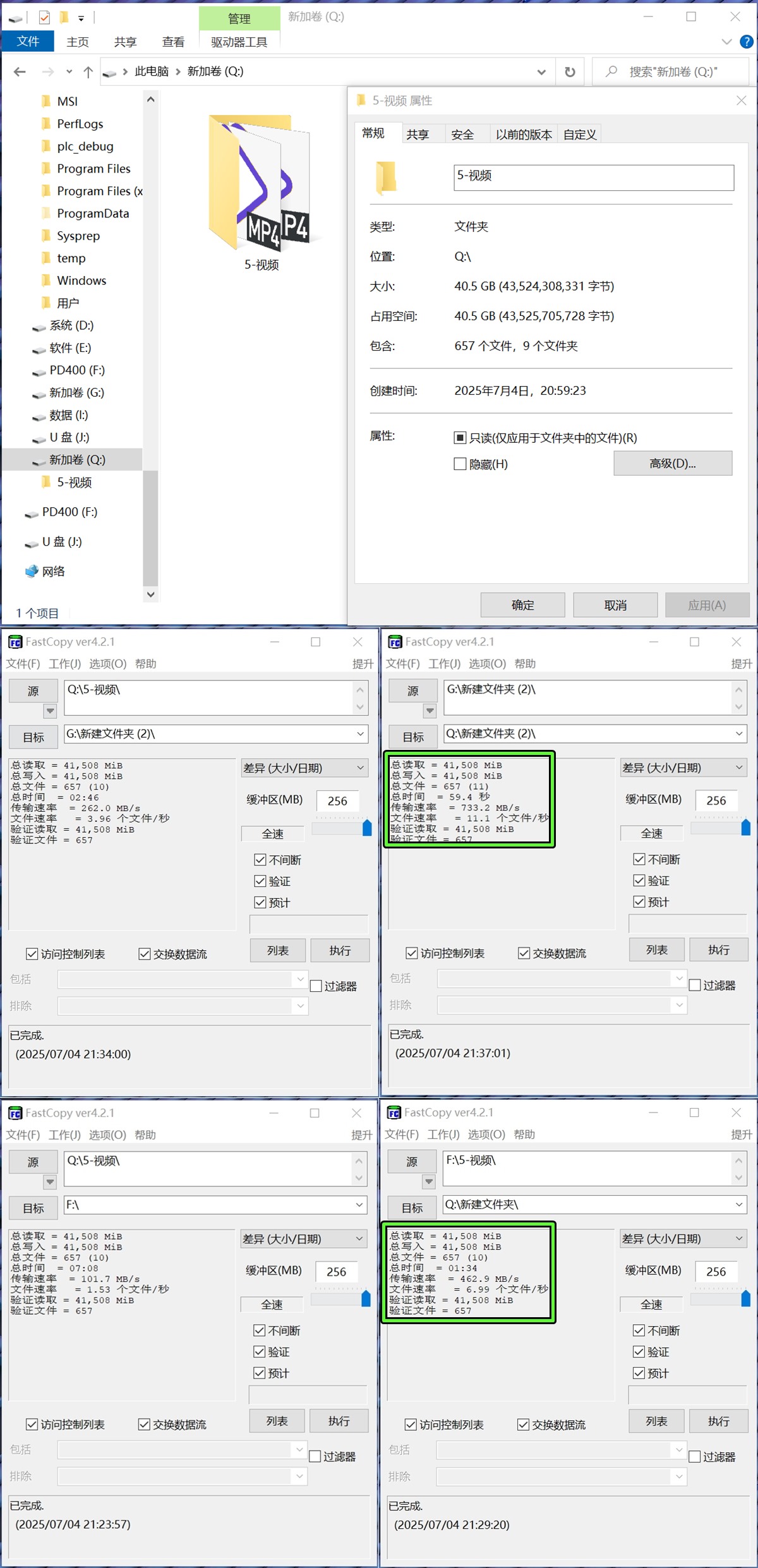
Task: Click 目标 button in FastCopy with source G:\新建文件夹 (2)\
Action: tap(413, 737)
